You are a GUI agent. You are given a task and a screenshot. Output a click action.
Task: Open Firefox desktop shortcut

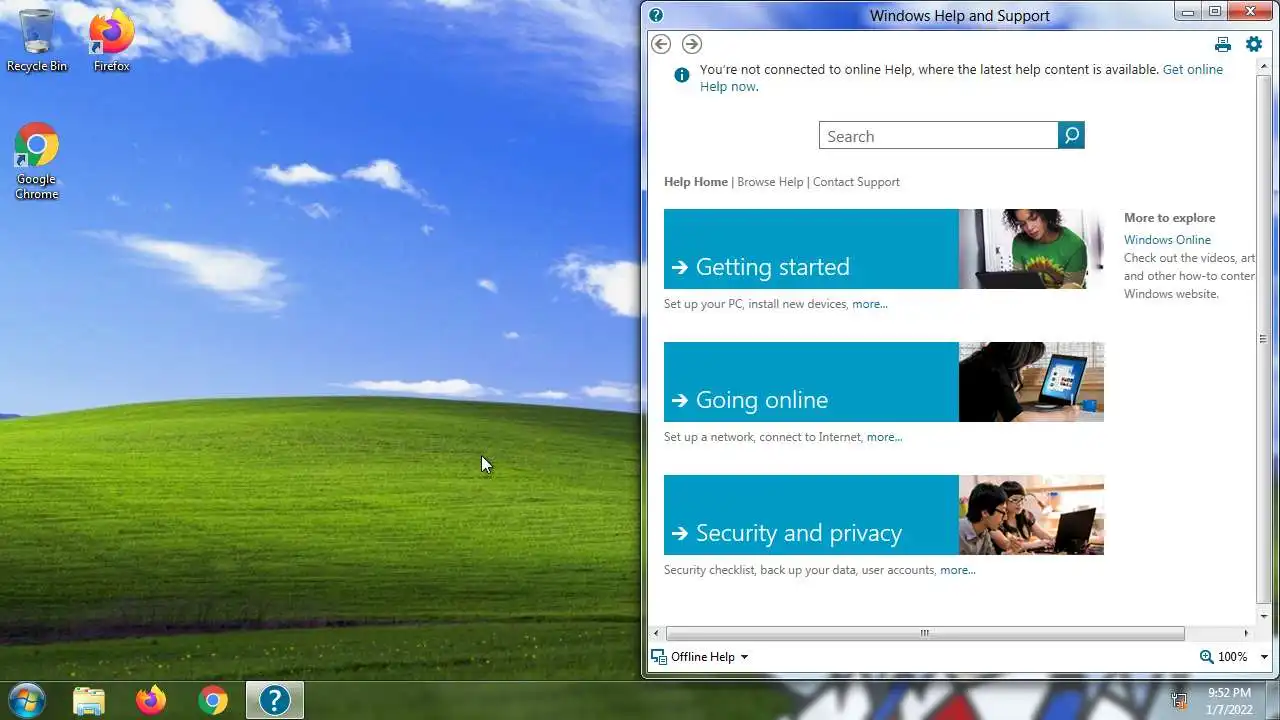(x=111, y=41)
